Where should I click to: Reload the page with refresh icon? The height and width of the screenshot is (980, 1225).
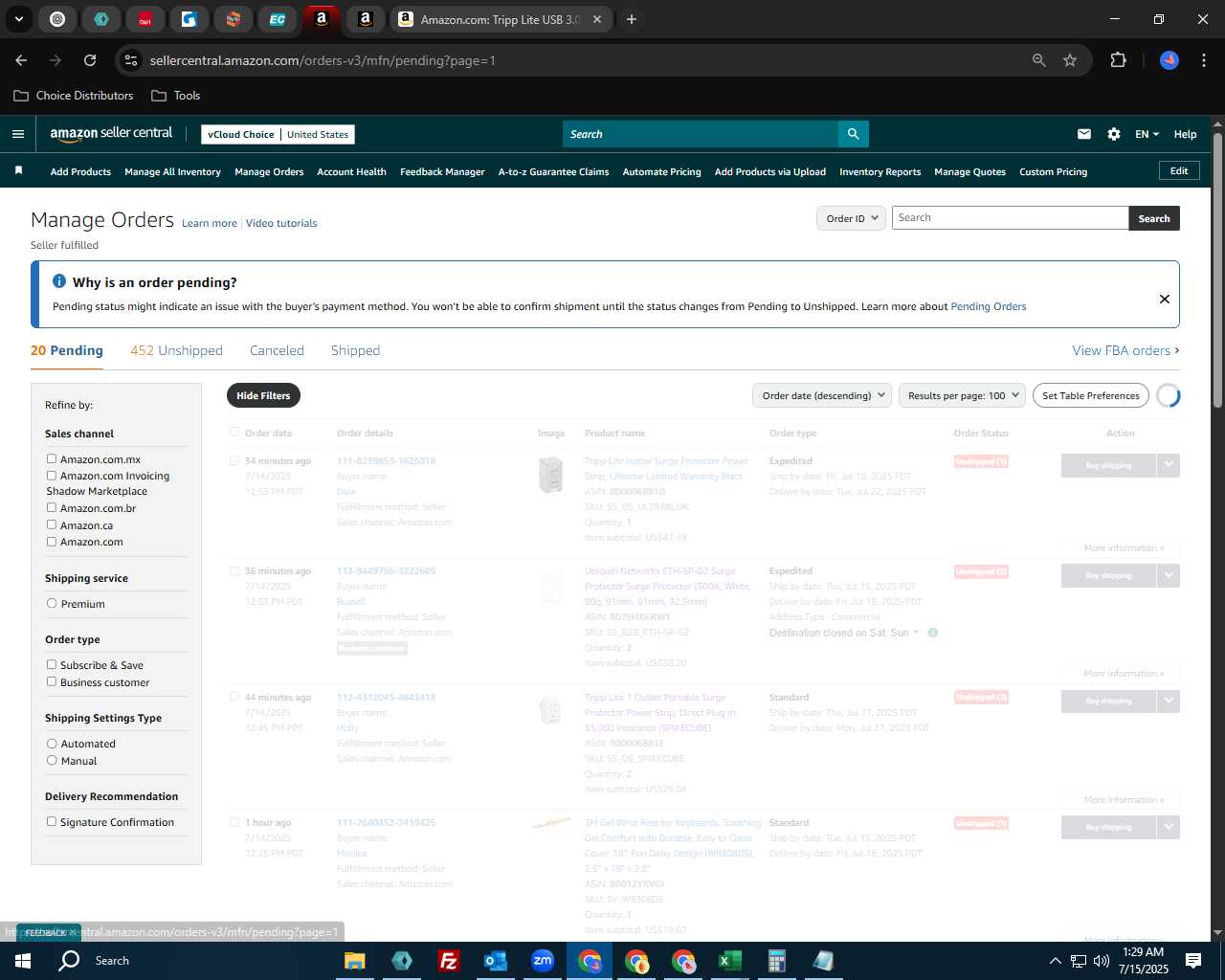tap(90, 60)
